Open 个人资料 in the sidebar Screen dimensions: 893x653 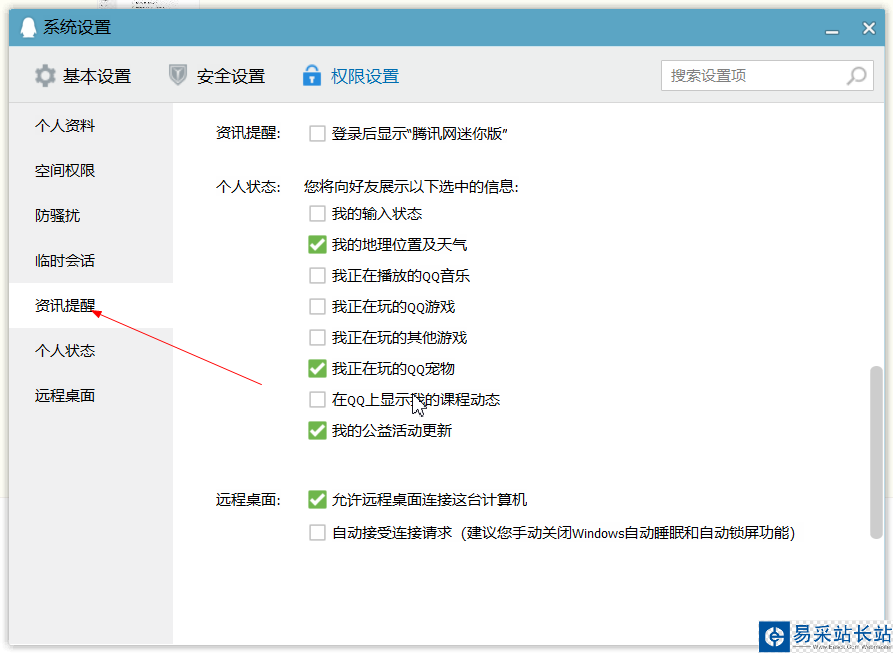65,126
